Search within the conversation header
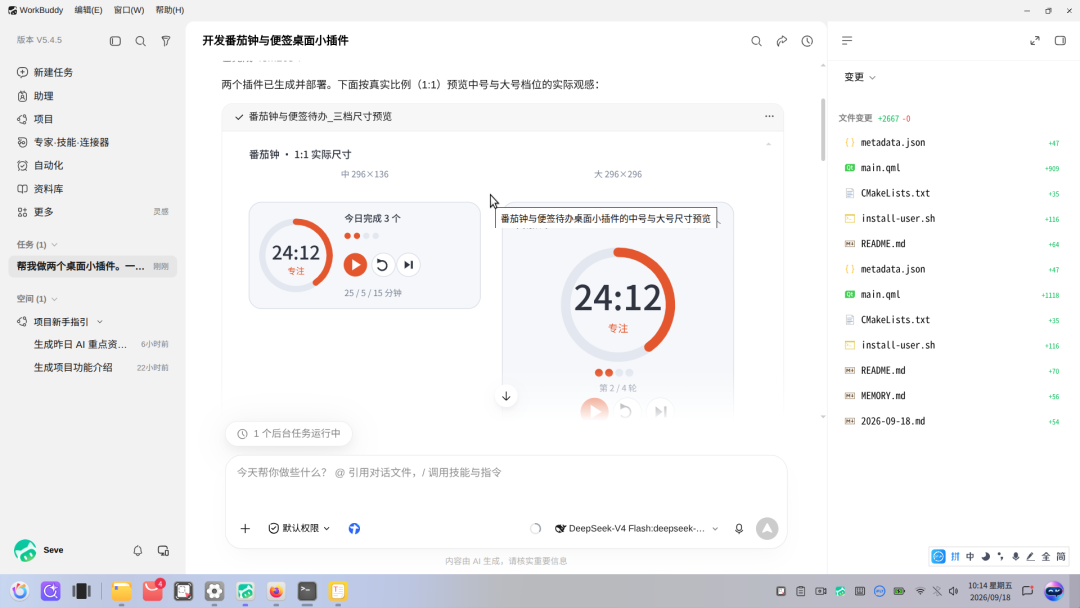1080x608 pixels. pos(756,41)
